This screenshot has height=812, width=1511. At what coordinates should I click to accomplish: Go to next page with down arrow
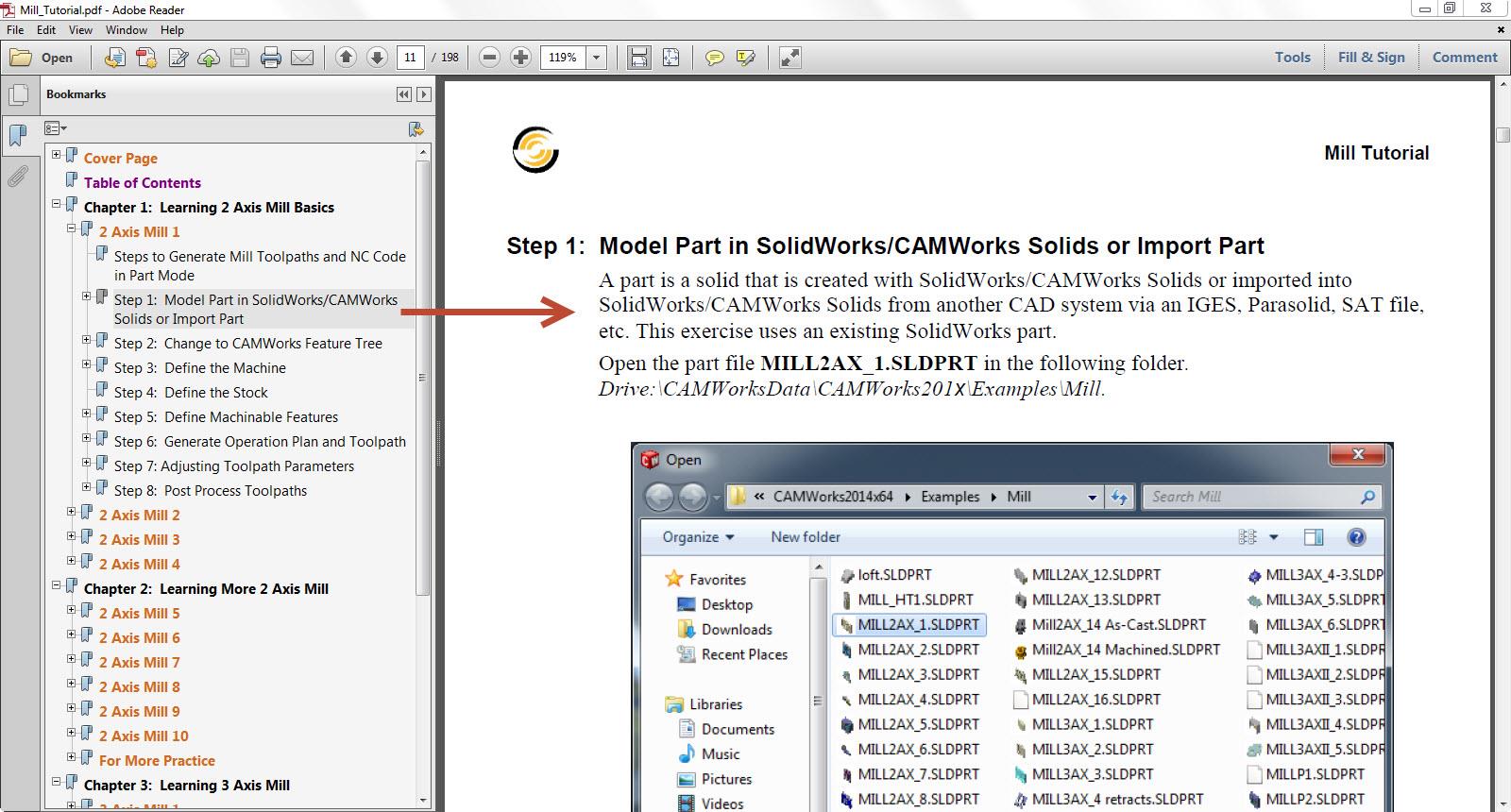click(x=377, y=58)
